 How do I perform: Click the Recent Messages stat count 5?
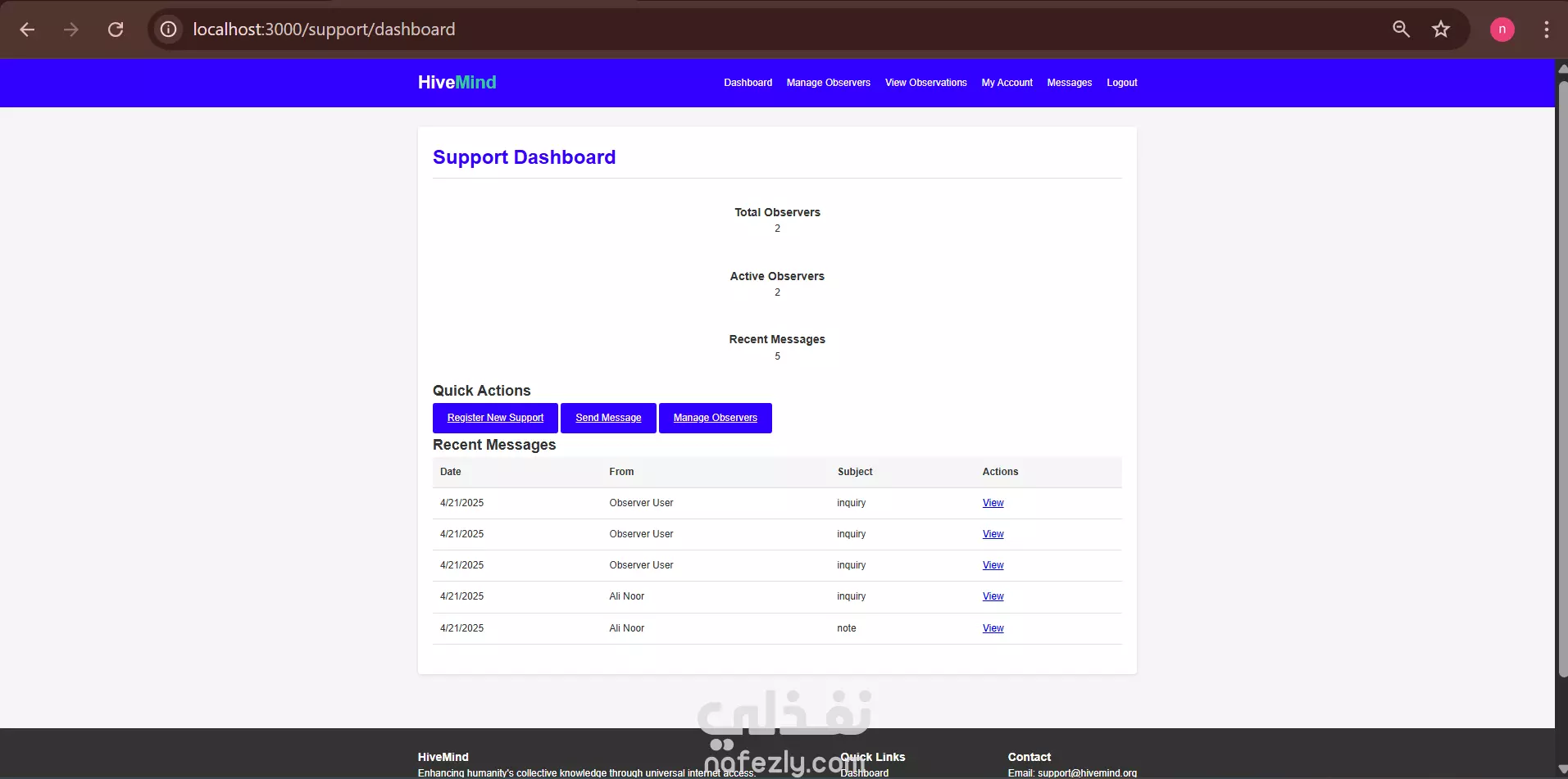pos(777,356)
